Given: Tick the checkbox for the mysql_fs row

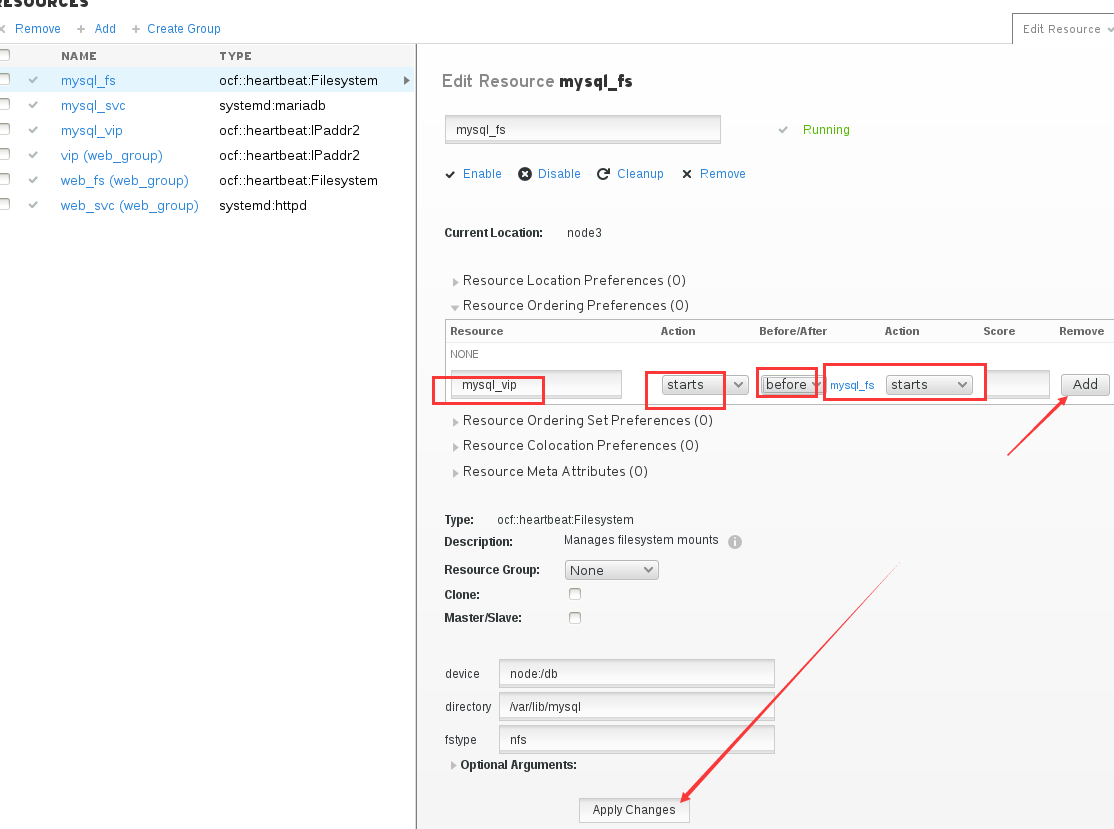Looking at the screenshot, I should click(x=4, y=79).
